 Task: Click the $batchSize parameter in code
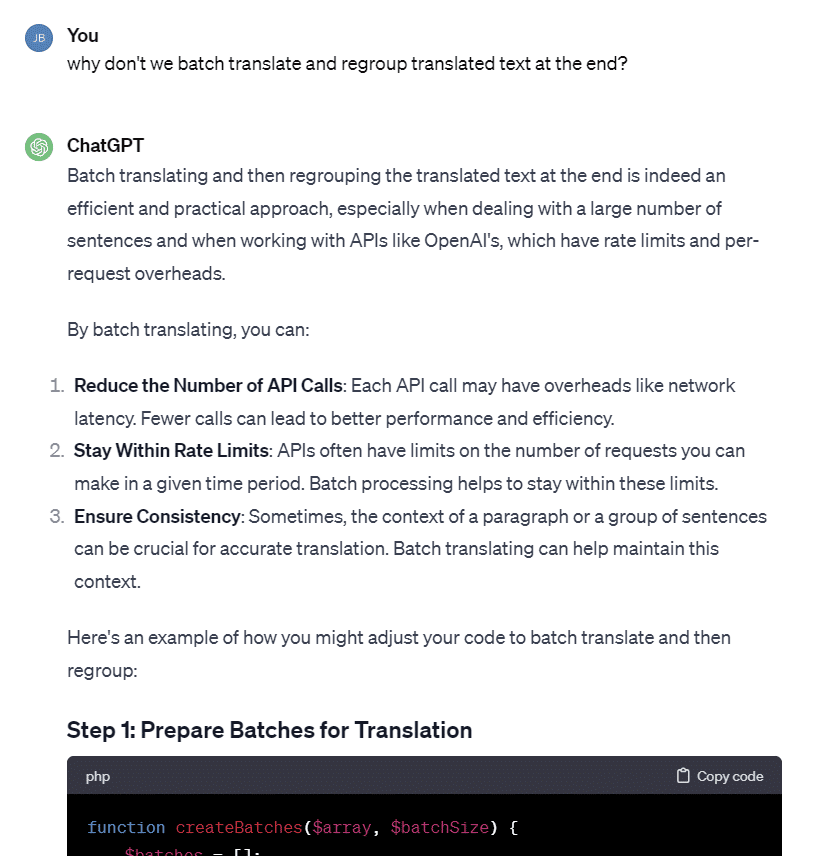(x=439, y=828)
